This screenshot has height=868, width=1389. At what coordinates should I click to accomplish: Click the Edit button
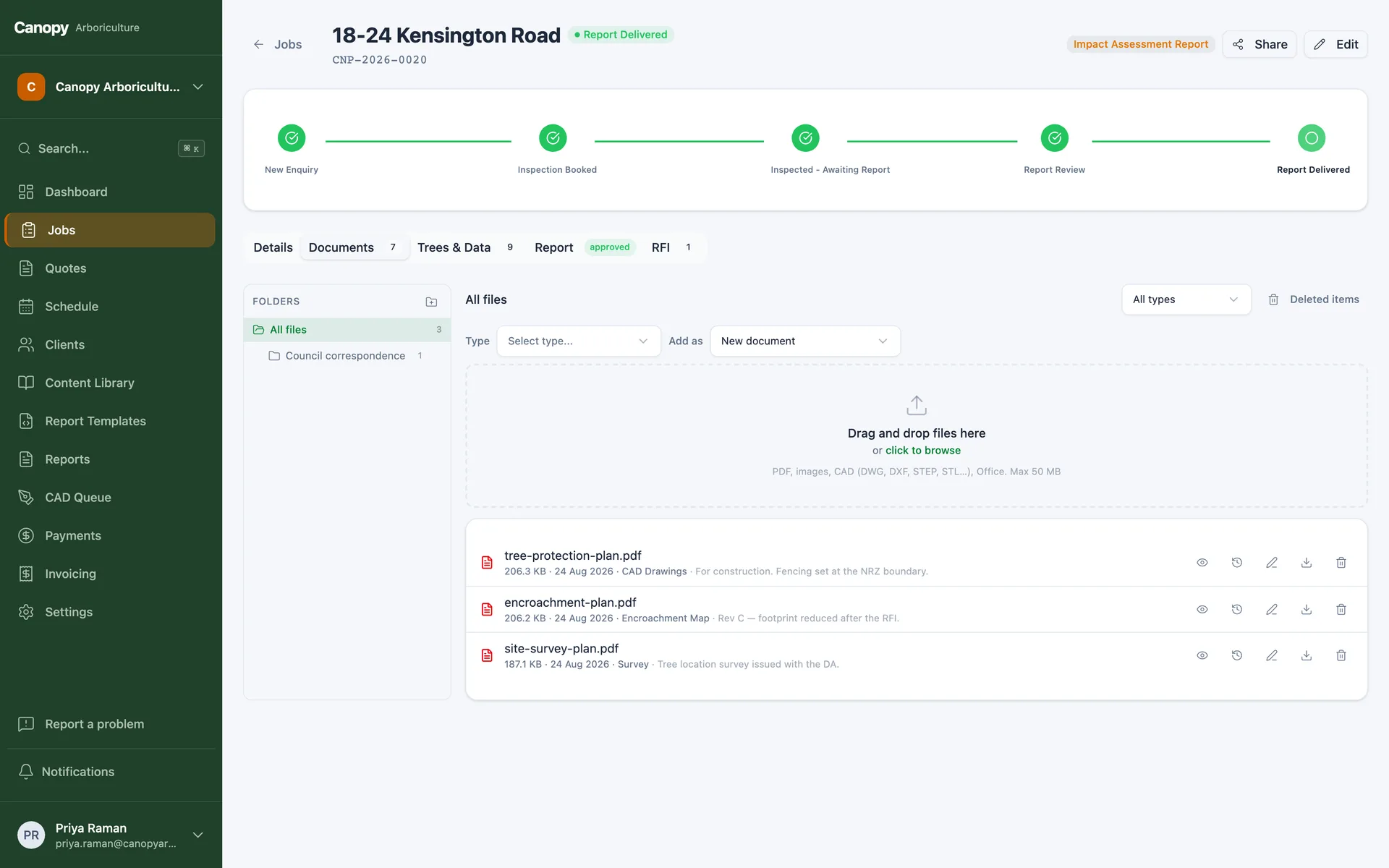click(x=1335, y=44)
